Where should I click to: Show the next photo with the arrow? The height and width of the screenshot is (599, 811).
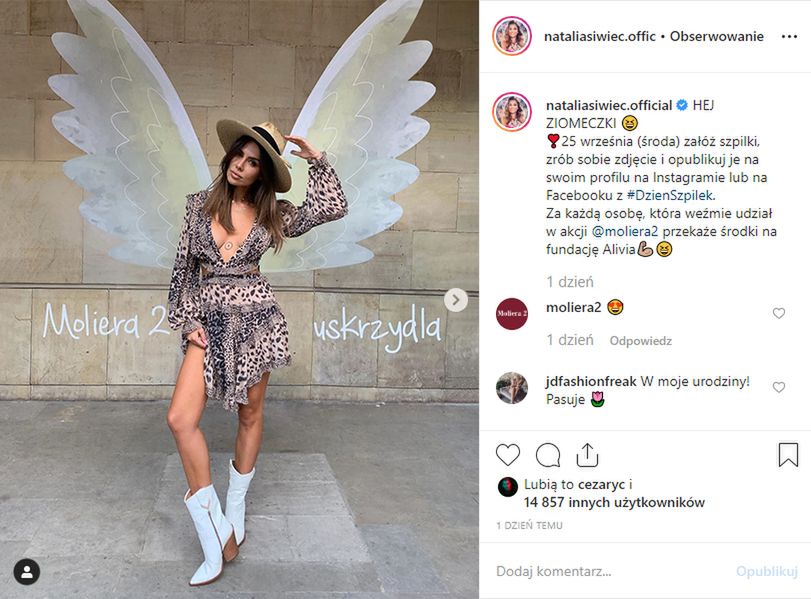[456, 300]
